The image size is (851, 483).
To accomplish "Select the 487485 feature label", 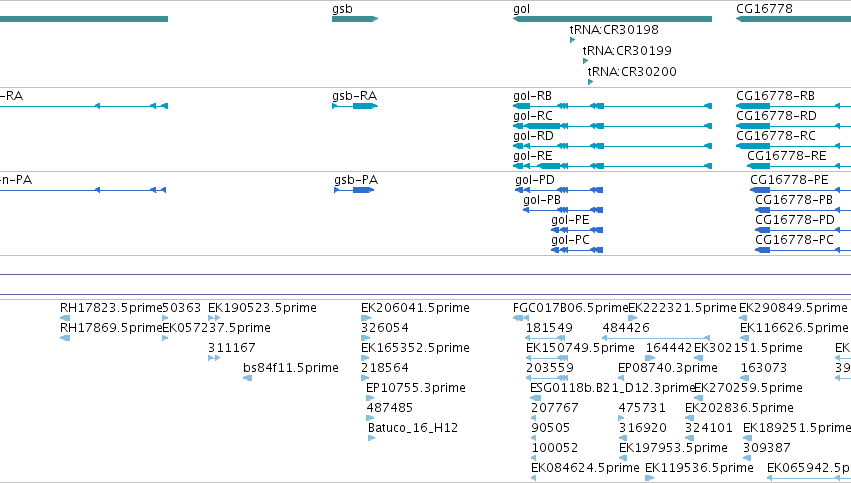I will [390, 409].
